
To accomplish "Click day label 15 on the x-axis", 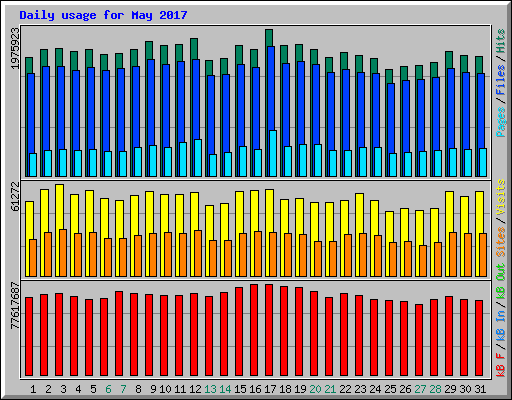I will click(x=240, y=389).
